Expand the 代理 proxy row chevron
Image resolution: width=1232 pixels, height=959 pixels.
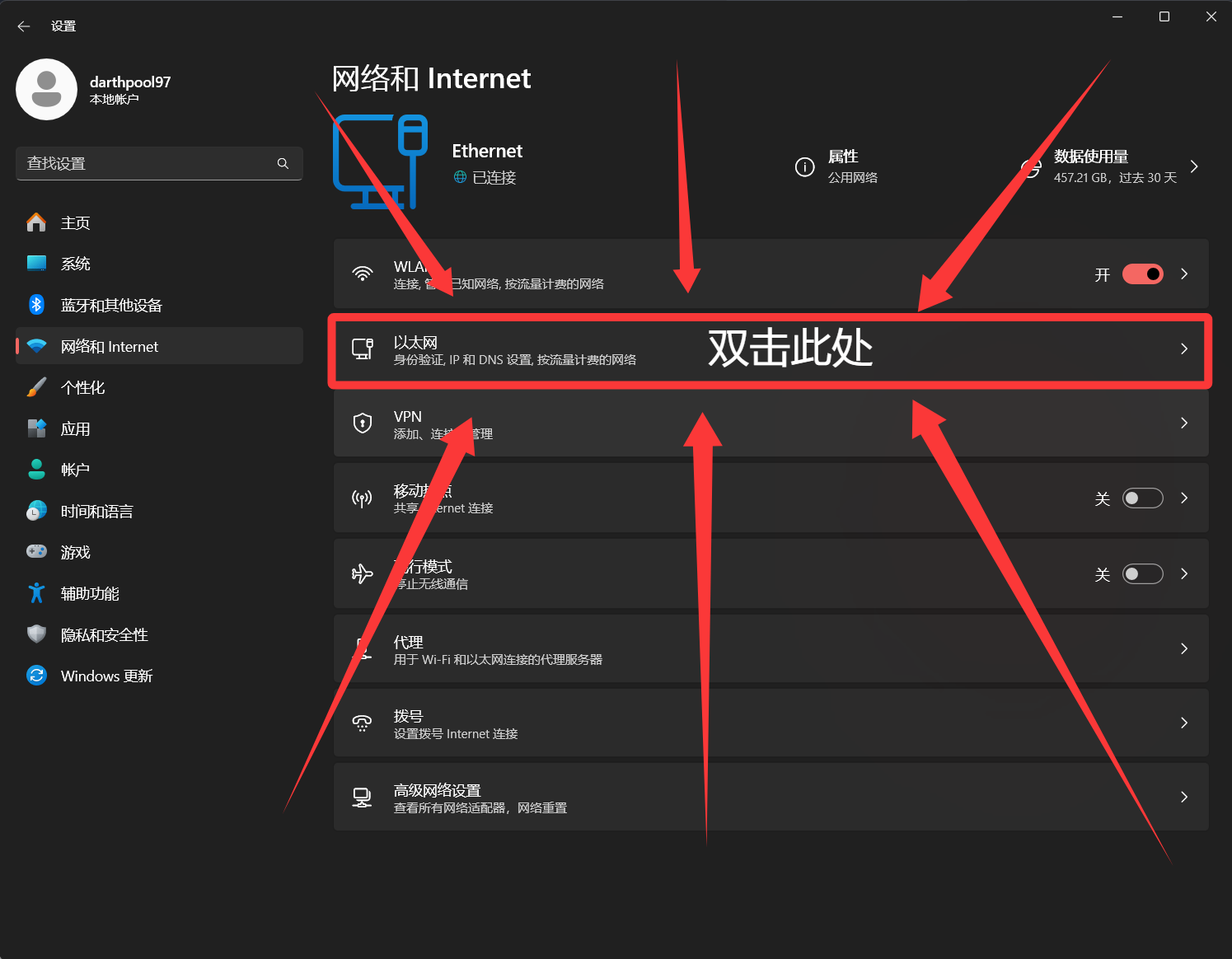click(x=1184, y=649)
